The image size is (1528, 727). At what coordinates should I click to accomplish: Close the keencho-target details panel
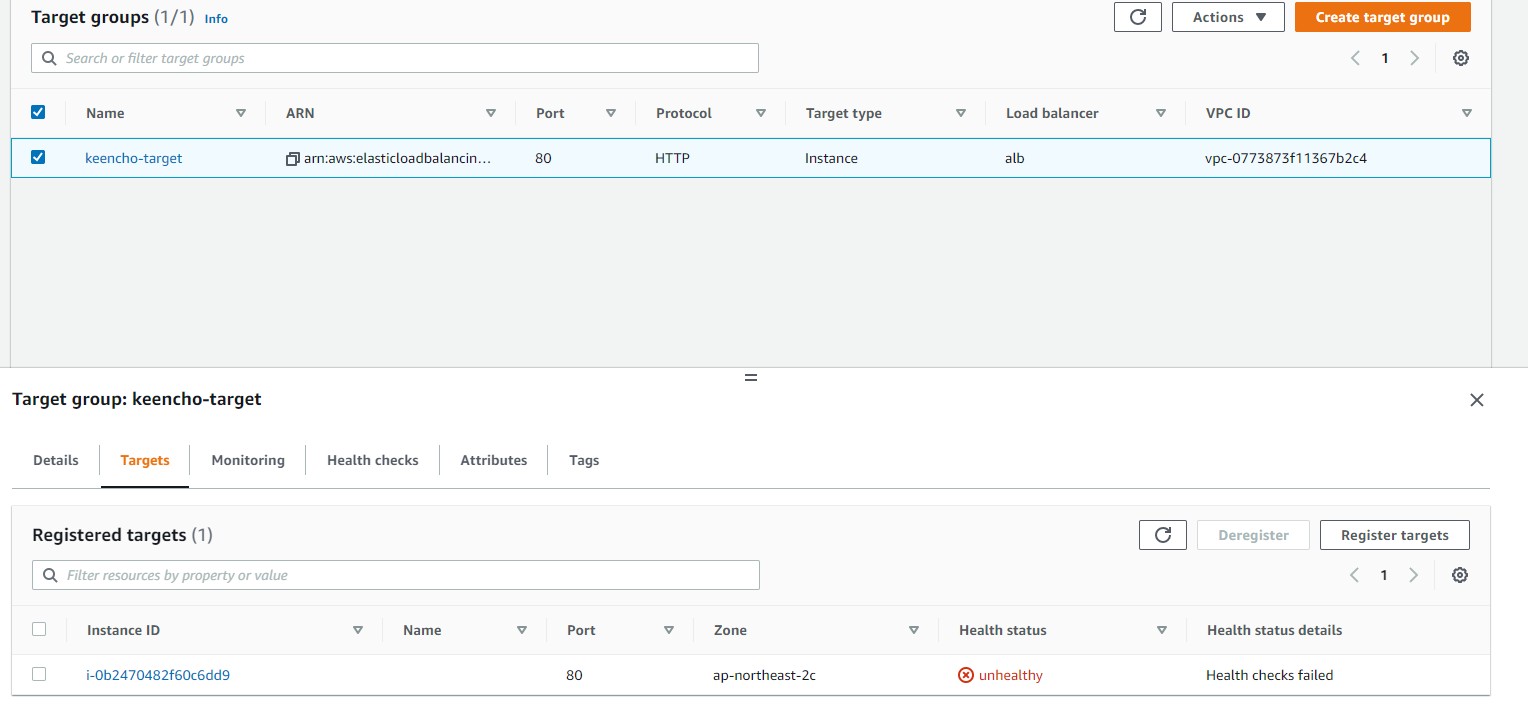coord(1476,400)
